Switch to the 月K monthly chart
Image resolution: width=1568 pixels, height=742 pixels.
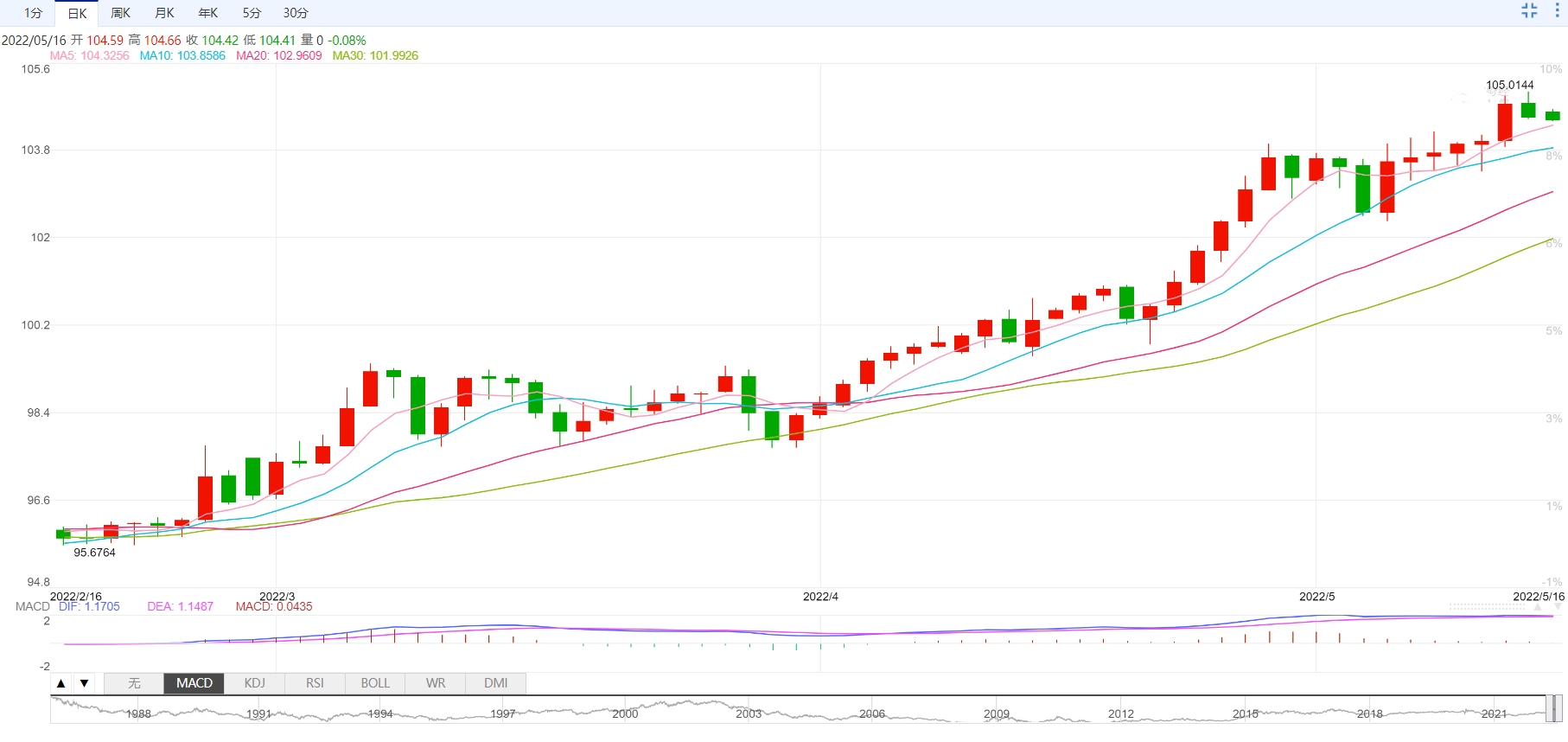tap(164, 13)
